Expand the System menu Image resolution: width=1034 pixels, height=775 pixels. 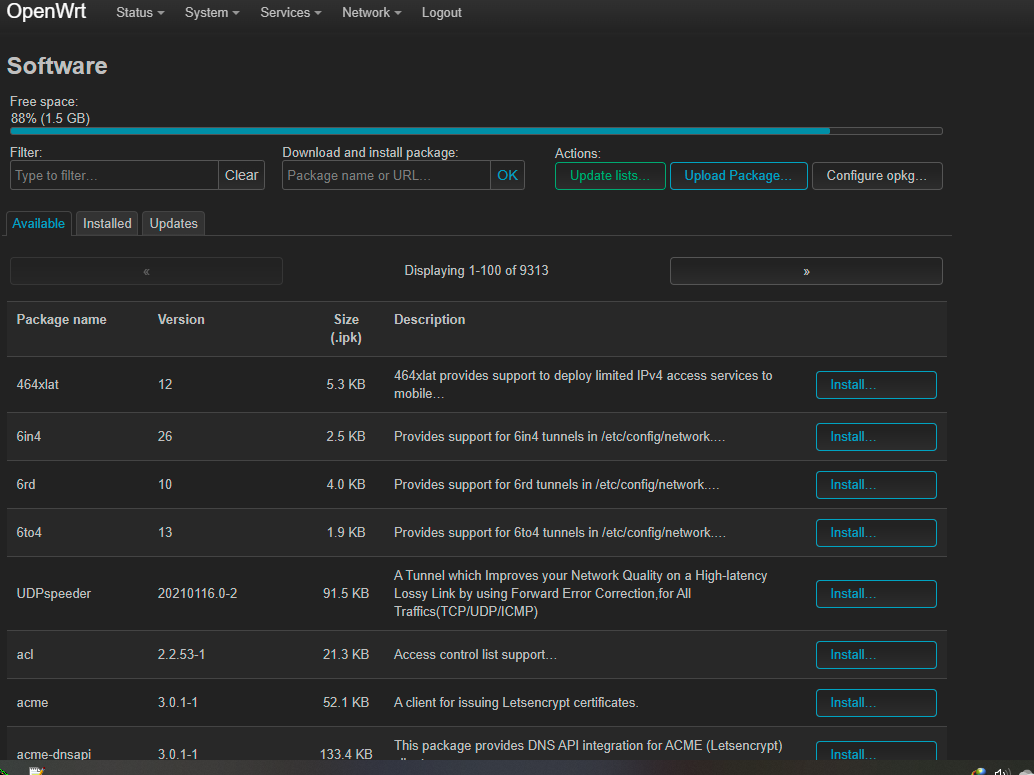point(211,13)
